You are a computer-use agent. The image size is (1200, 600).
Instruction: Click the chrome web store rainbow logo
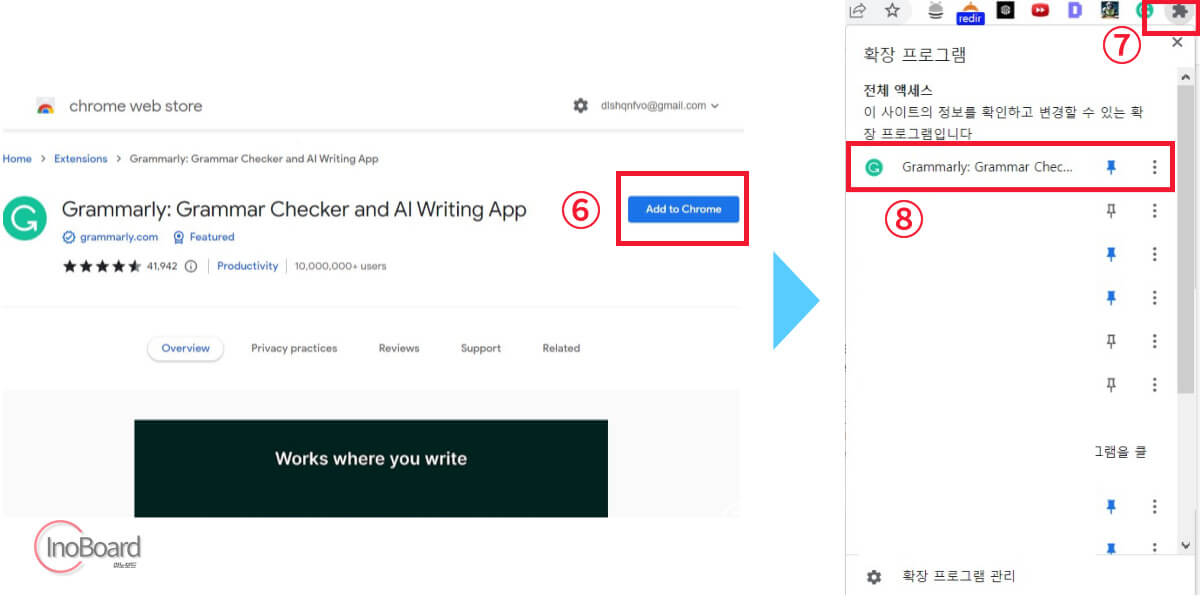click(x=45, y=106)
